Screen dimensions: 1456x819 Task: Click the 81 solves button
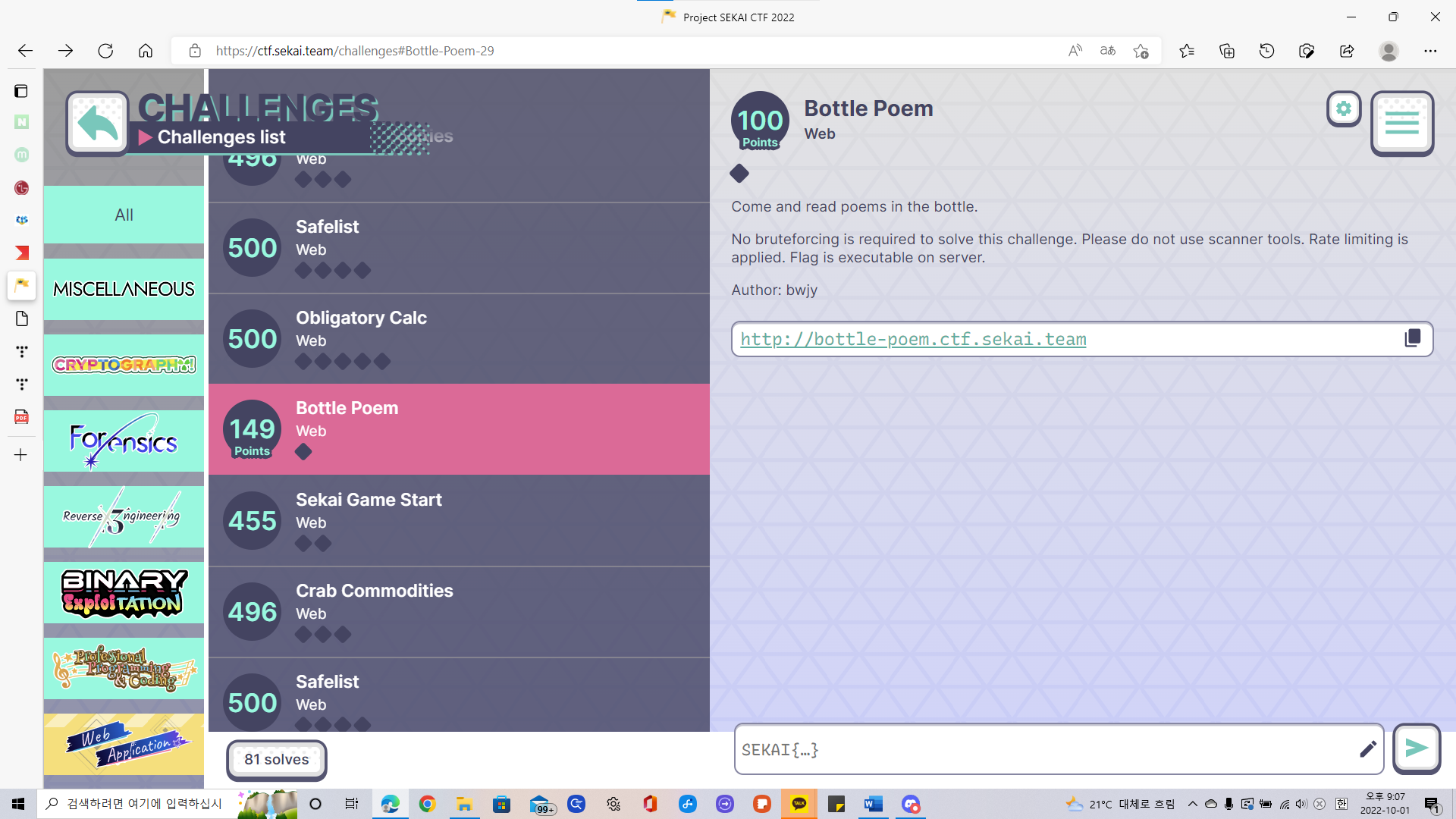click(276, 759)
